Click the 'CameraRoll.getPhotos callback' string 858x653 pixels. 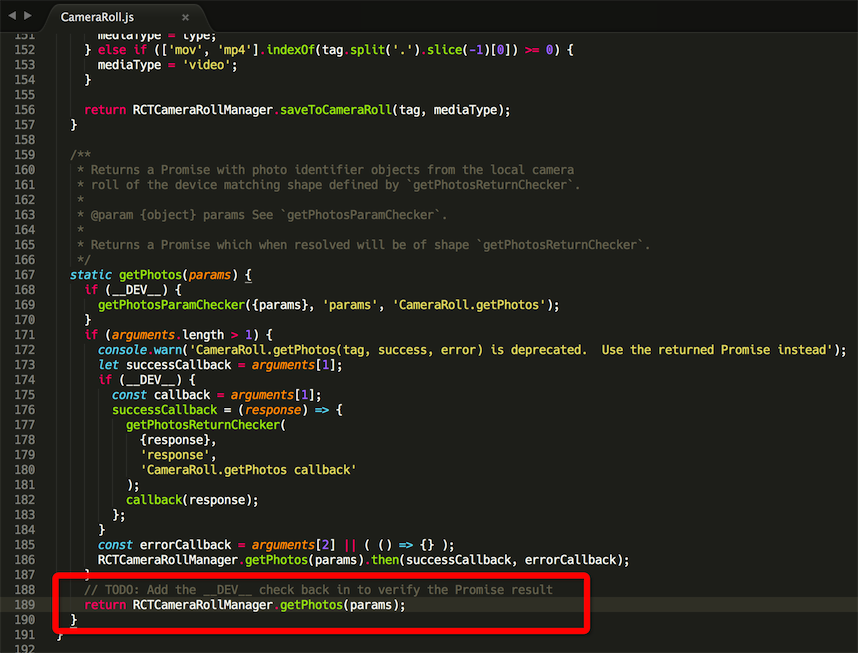click(248, 470)
